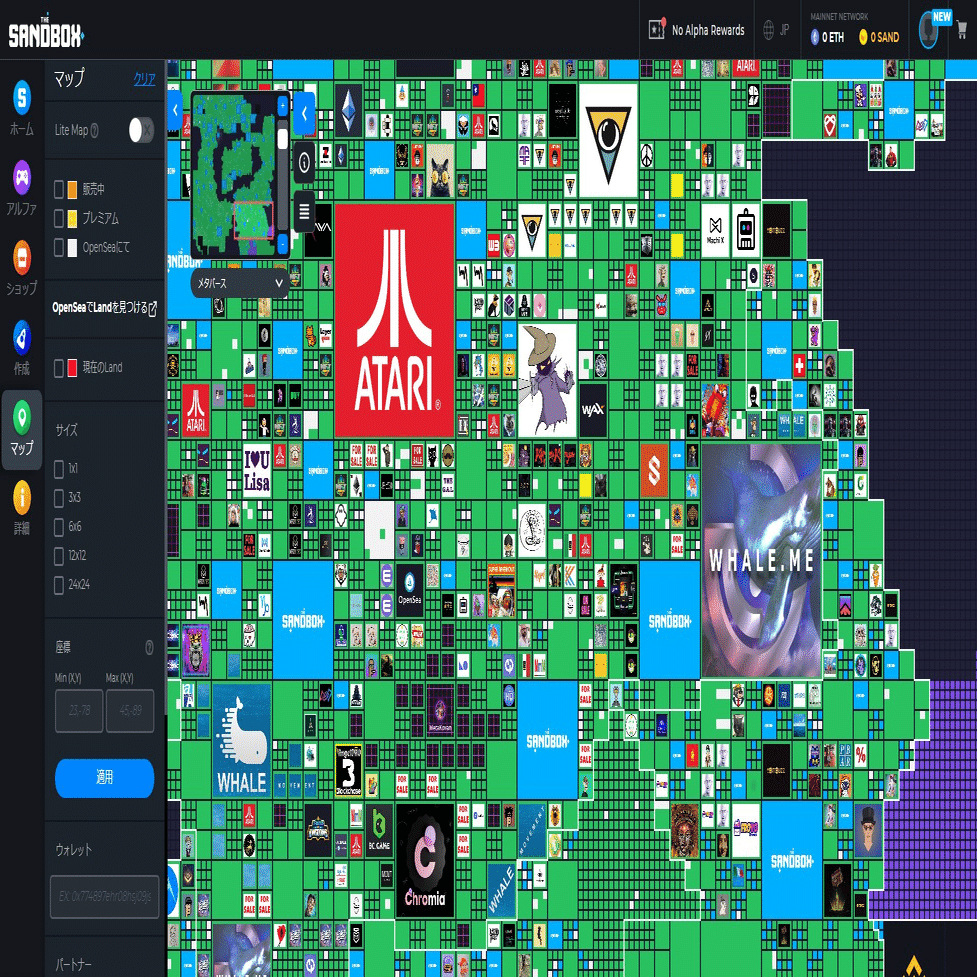
Task: Open the map info circle icon
Action: point(304,163)
